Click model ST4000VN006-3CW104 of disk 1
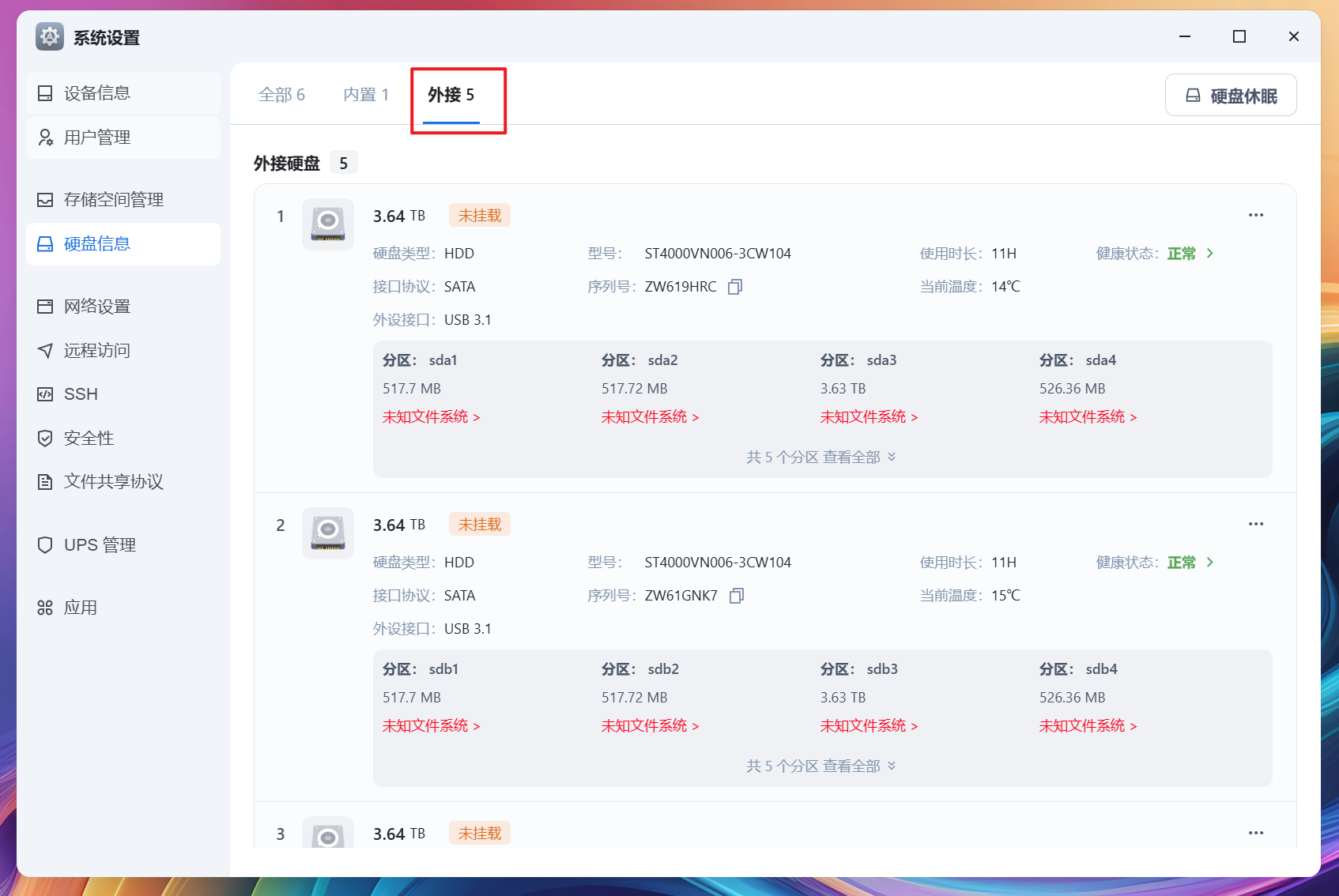Screen dimensions: 1339x896 [x=718, y=254]
